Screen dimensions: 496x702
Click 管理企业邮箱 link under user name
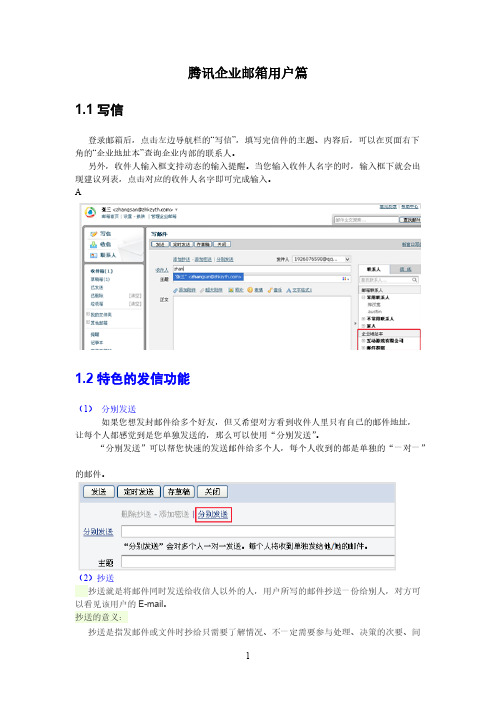164,216
